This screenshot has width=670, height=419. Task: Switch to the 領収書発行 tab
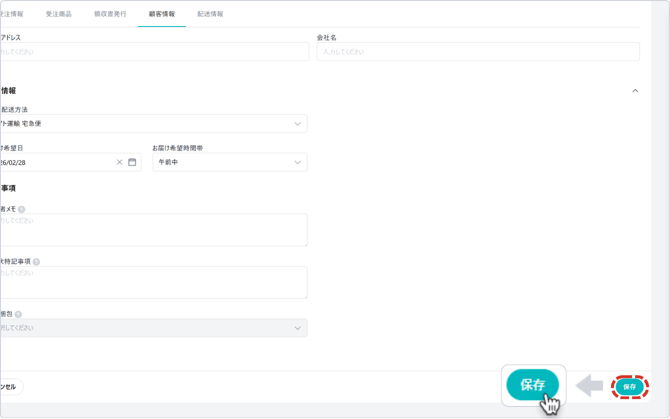(x=110, y=14)
